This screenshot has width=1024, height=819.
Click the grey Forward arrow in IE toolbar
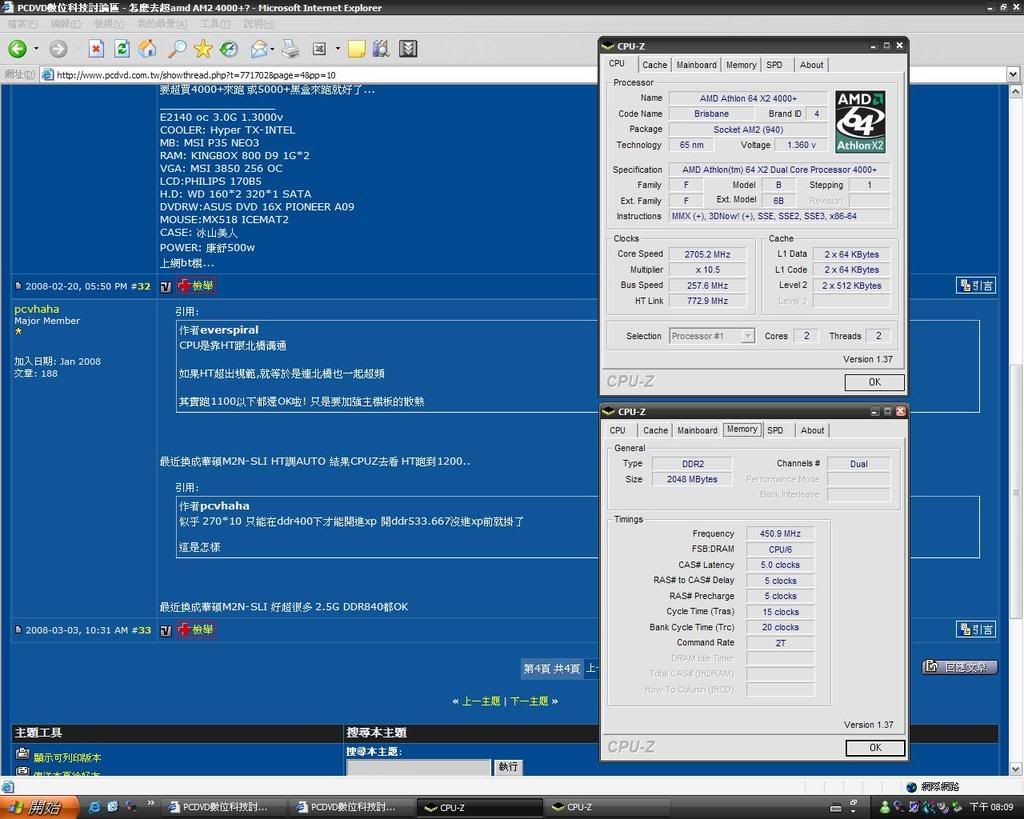click(58, 48)
